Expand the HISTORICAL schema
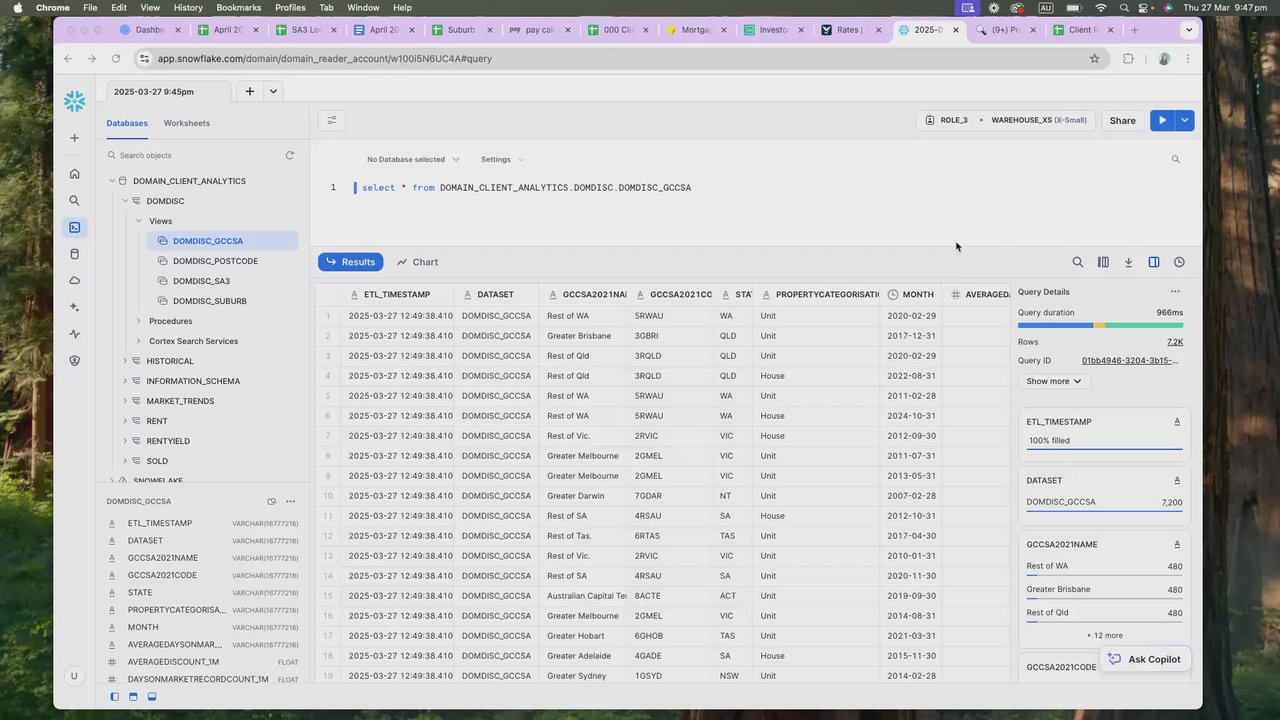Screen dimensions: 1280x720 [125, 361]
